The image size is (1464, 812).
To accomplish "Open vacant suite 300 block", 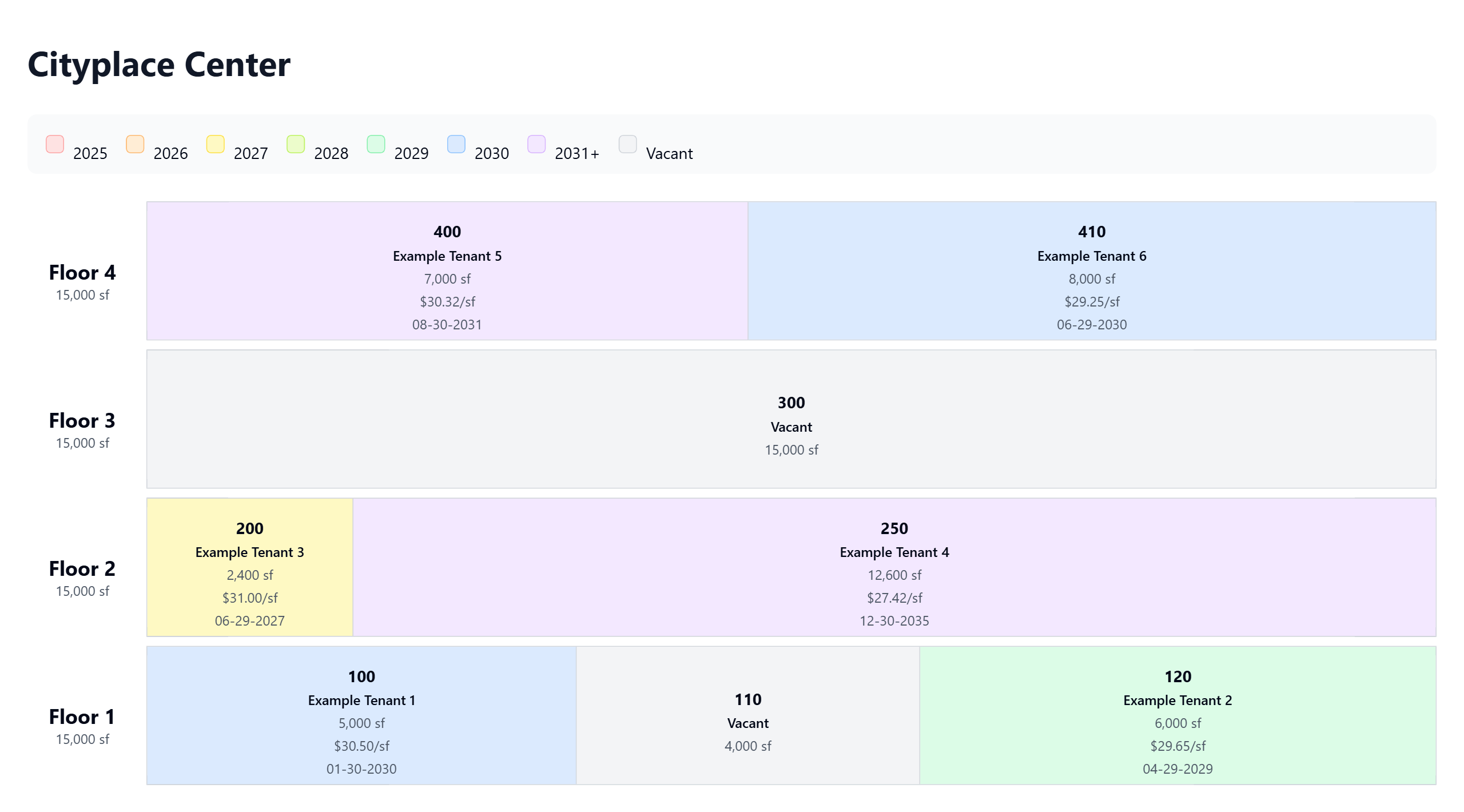I will point(791,419).
